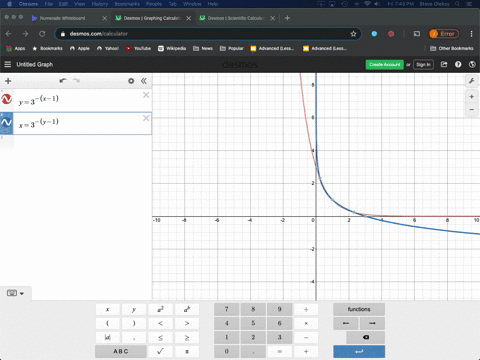Insert the absolute value key
The image size is (480, 360).
[x=107, y=337]
